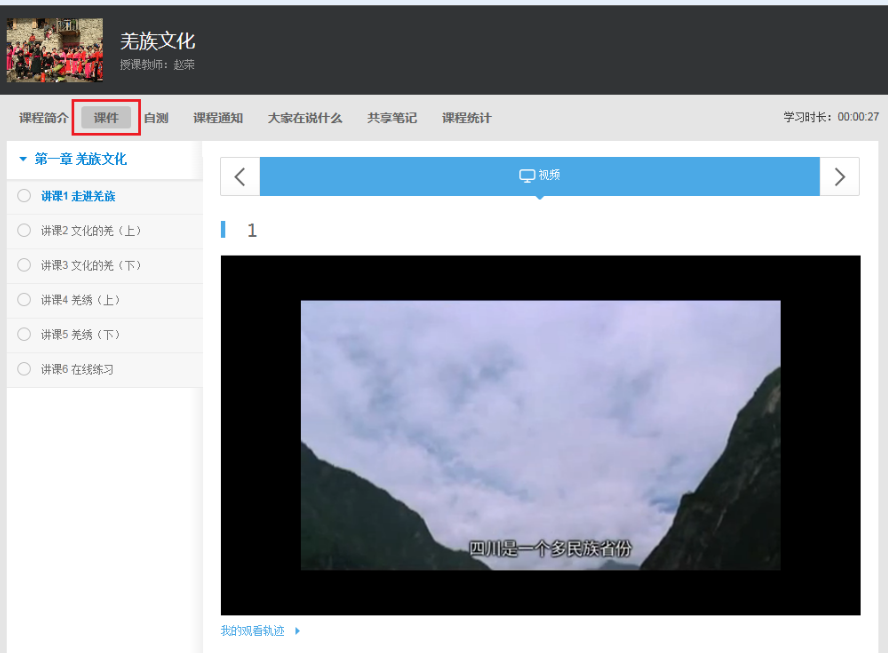The image size is (888, 653).
Task: Click the video player frame
Action: point(540,435)
